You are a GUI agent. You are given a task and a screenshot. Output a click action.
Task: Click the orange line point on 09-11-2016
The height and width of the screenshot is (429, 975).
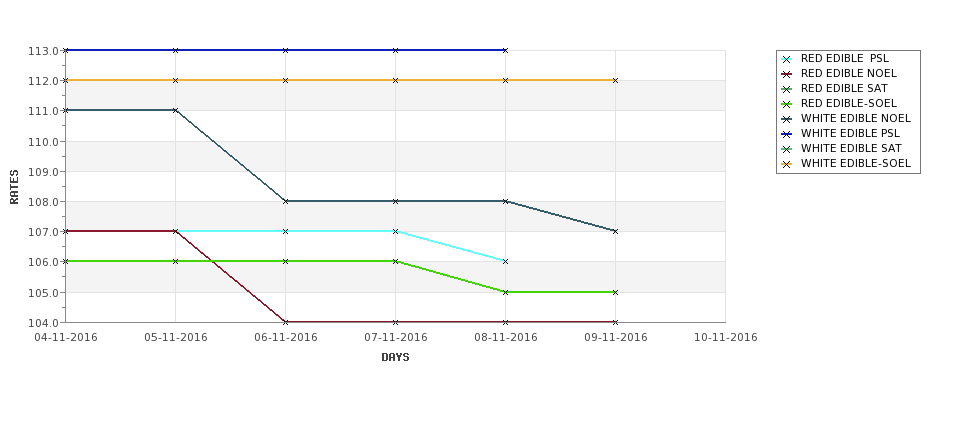[x=616, y=80]
